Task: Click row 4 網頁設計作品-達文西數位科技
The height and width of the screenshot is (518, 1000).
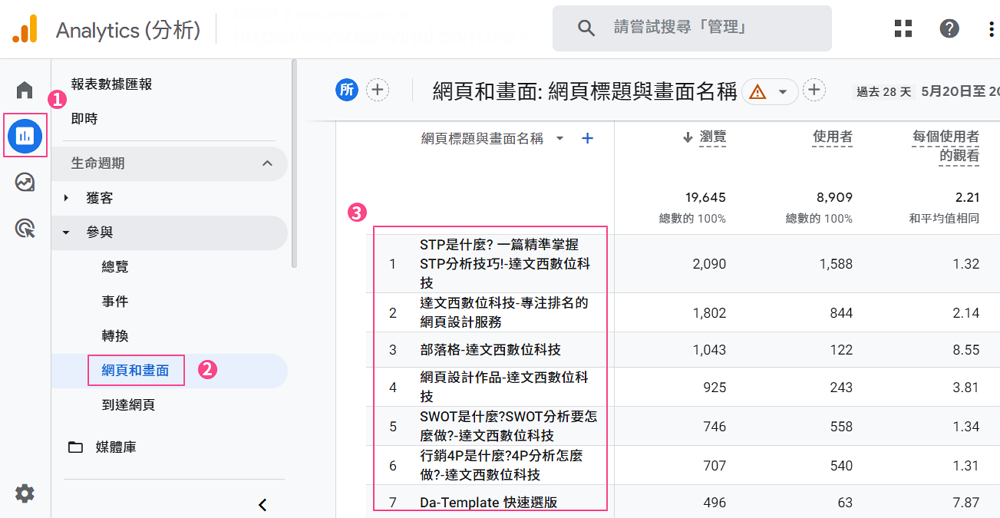Action: click(504, 387)
